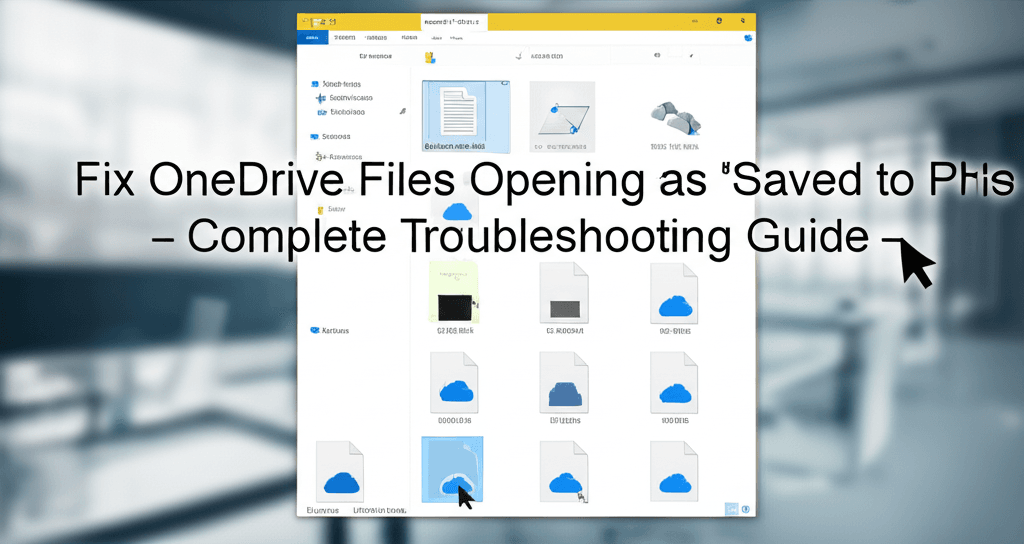
Task: Open the parallelogram image thumbnail with blue dots
Action: (x=562, y=116)
